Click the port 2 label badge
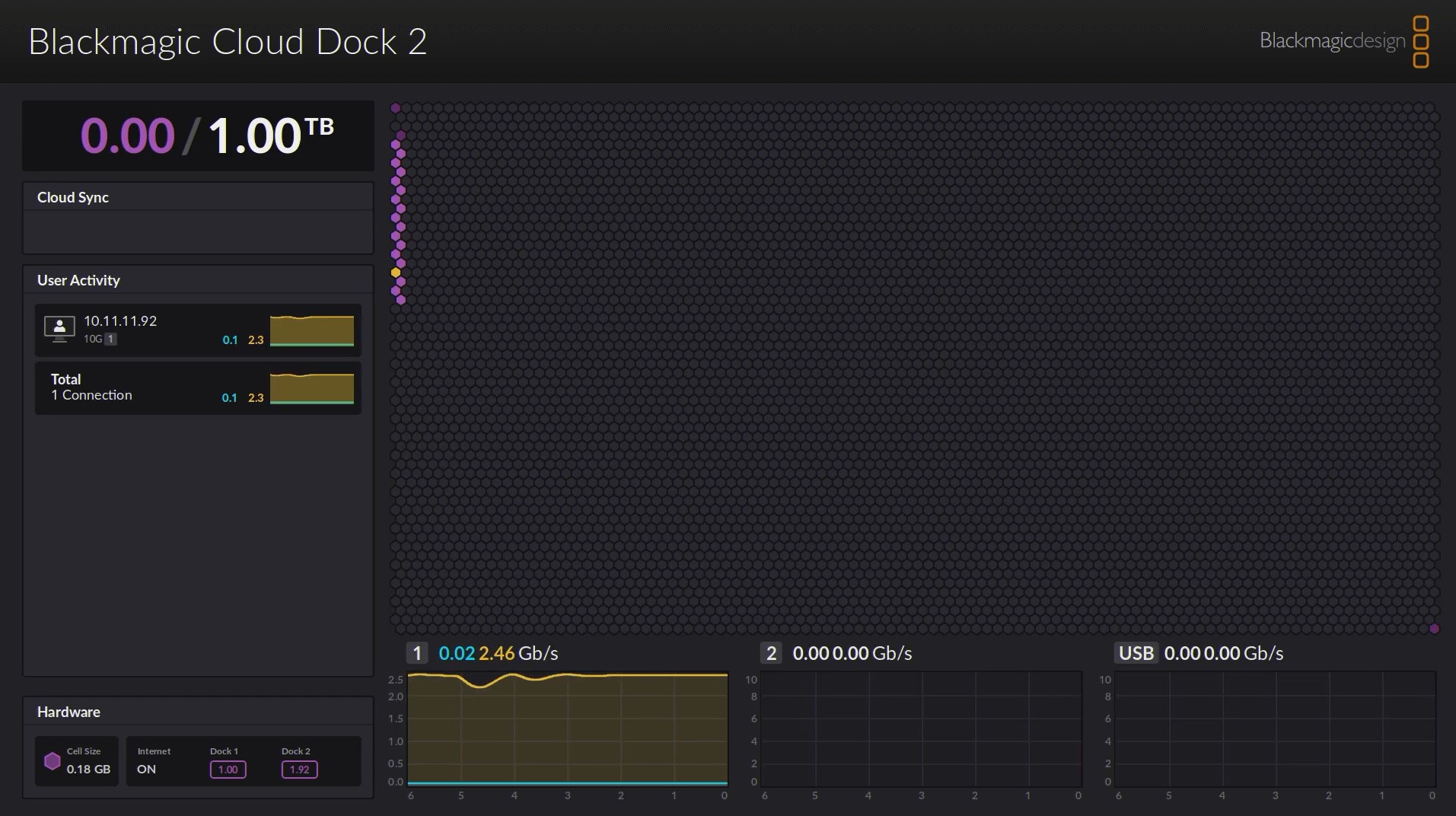The height and width of the screenshot is (816, 1456). tap(771, 653)
